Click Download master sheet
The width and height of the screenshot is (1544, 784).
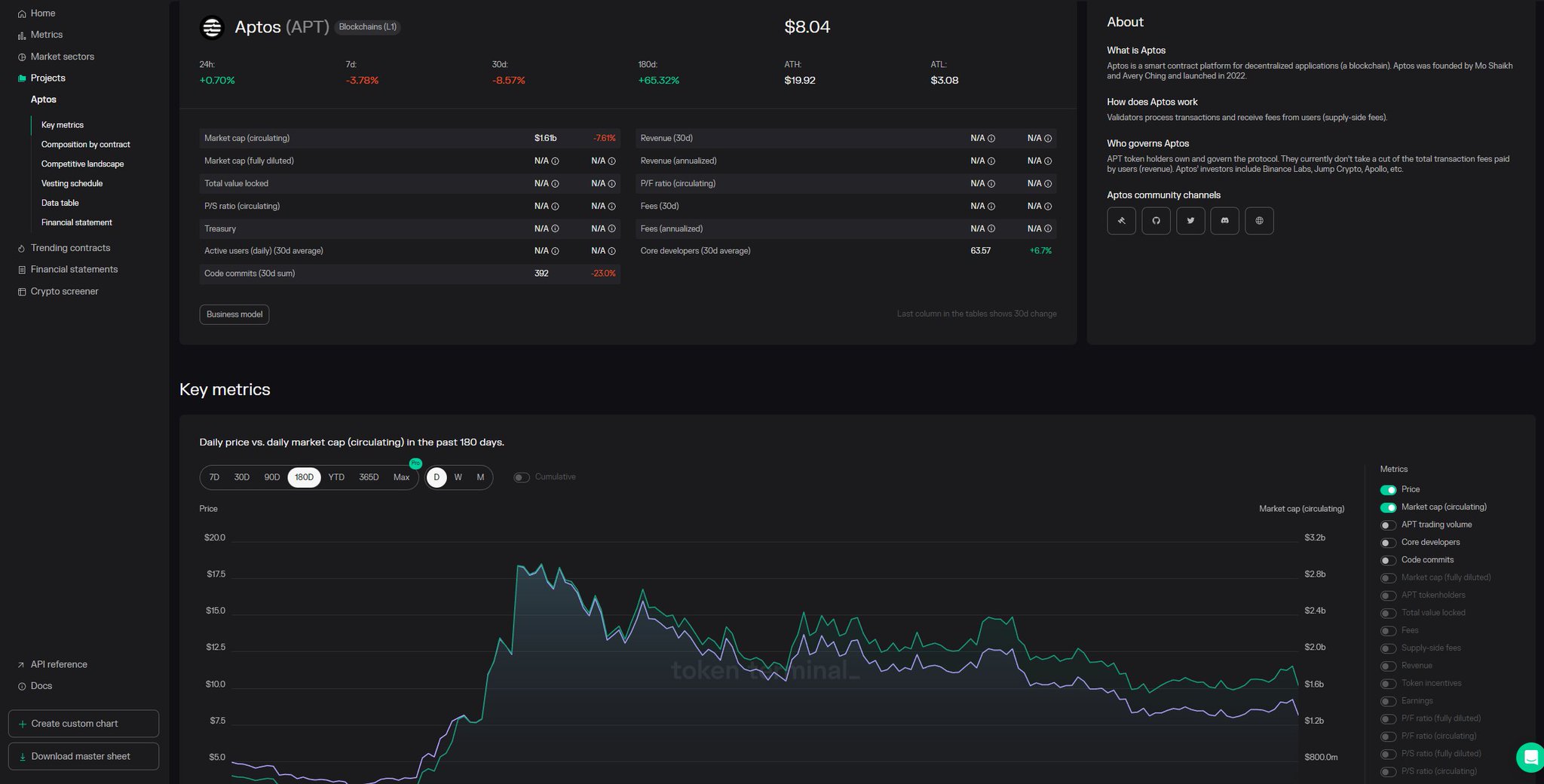click(84, 757)
